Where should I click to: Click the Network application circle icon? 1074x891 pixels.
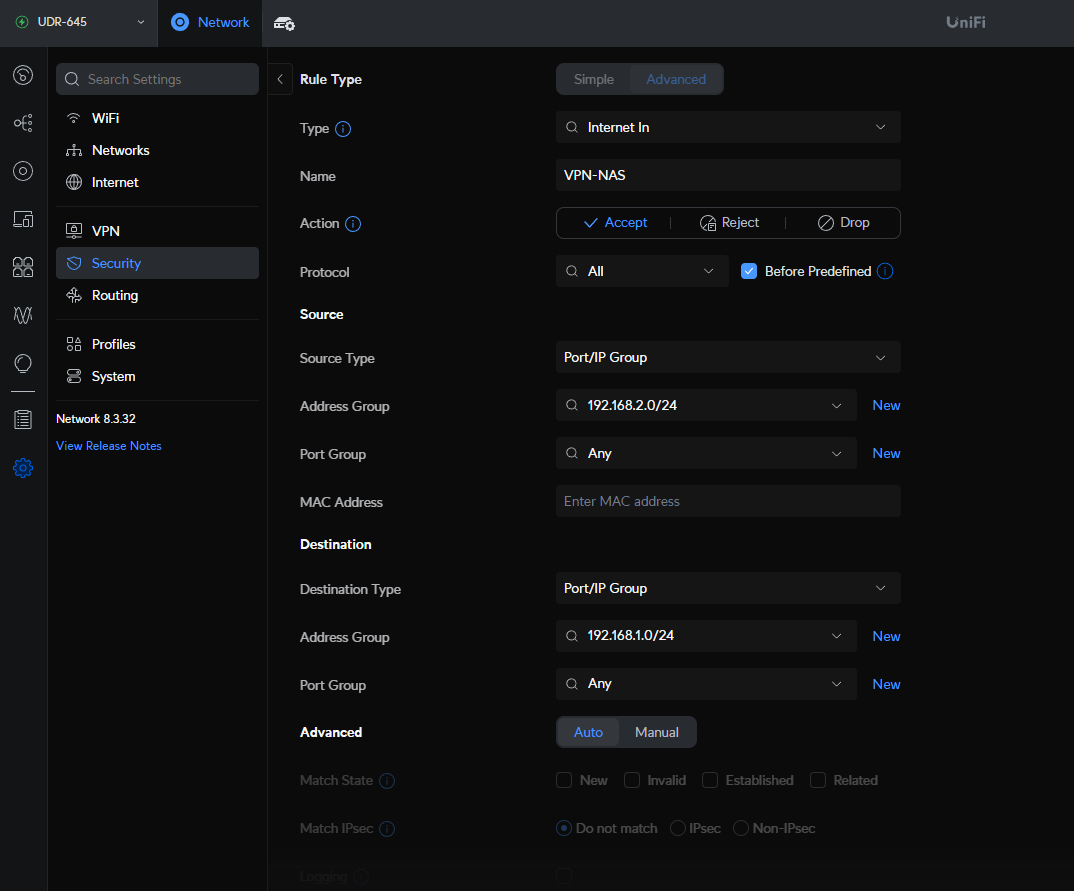pos(179,23)
